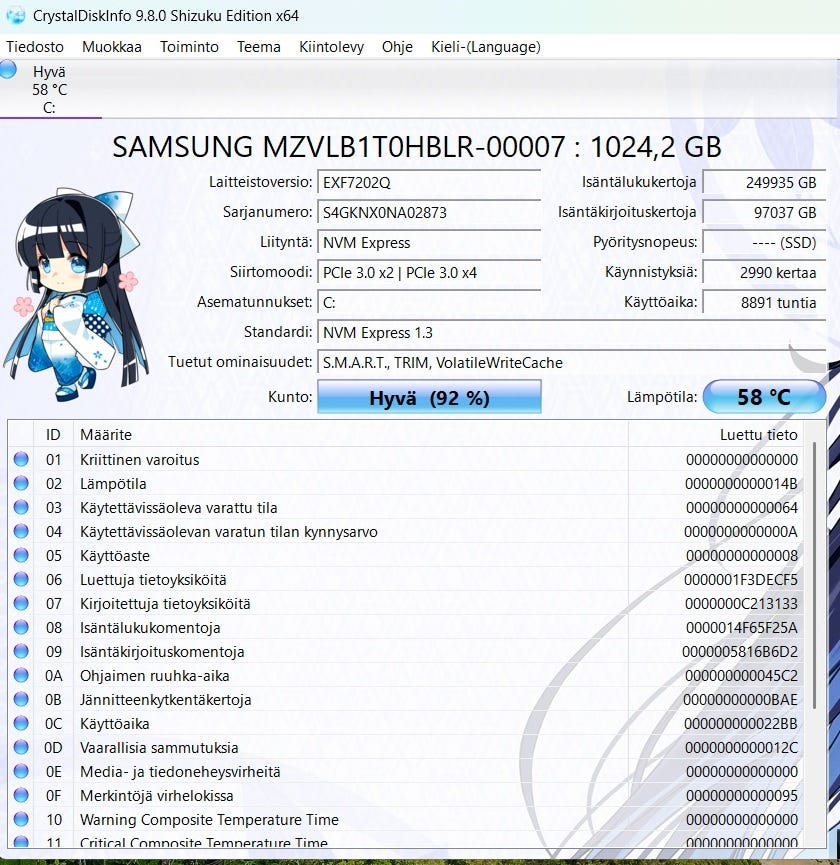Viewport: 840px width, 865px height.
Task: Select the Luettuja tietoyksiköitä attribute text
Action: pyautogui.click(x=153, y=580)
